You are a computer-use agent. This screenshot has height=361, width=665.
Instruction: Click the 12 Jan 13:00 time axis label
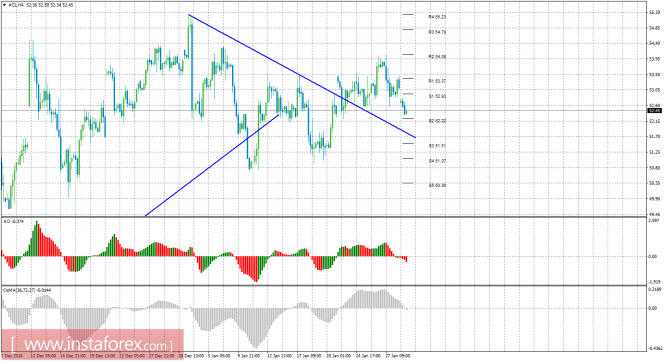tap(279, 356)
